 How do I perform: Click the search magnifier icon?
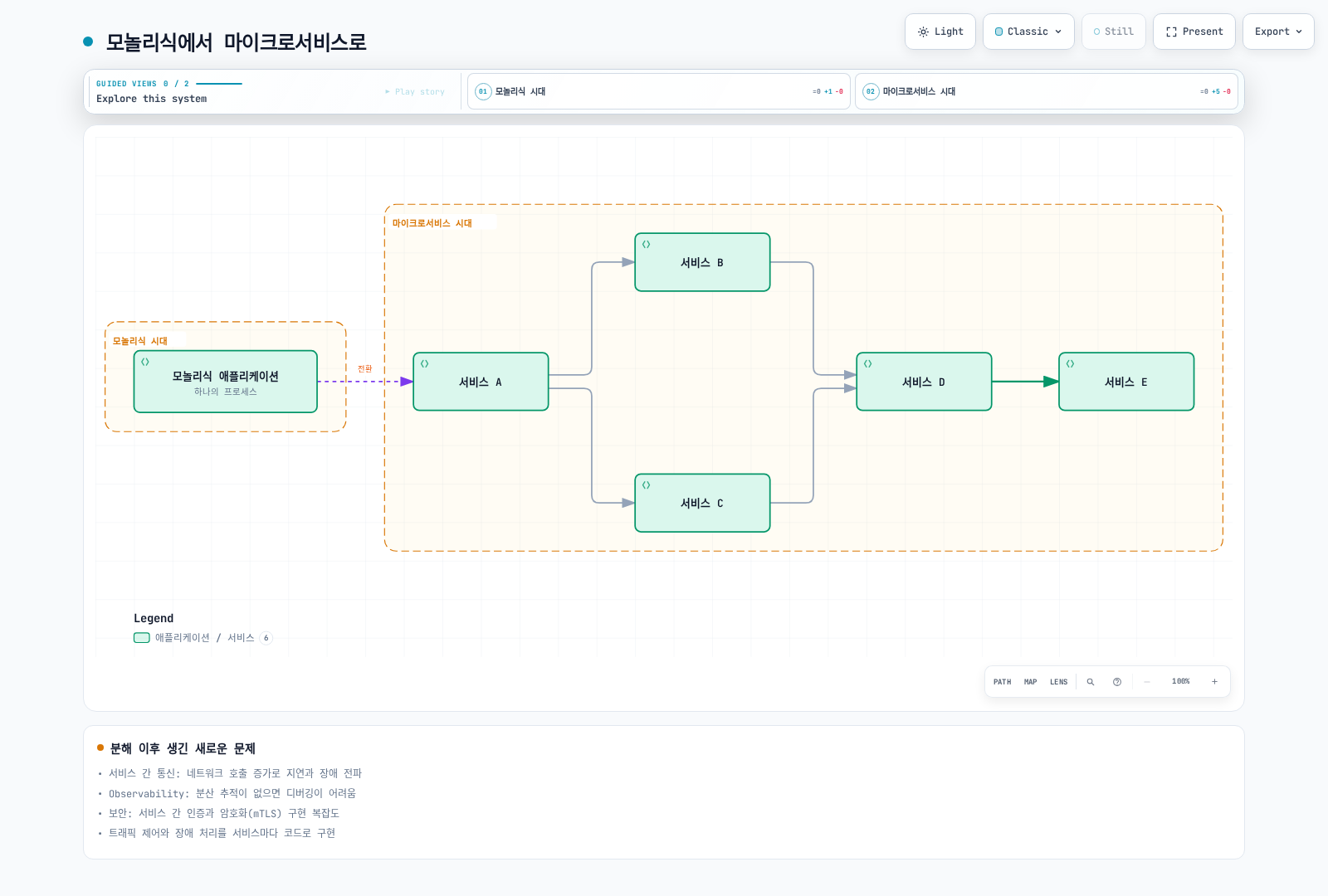coord(1091,682)
